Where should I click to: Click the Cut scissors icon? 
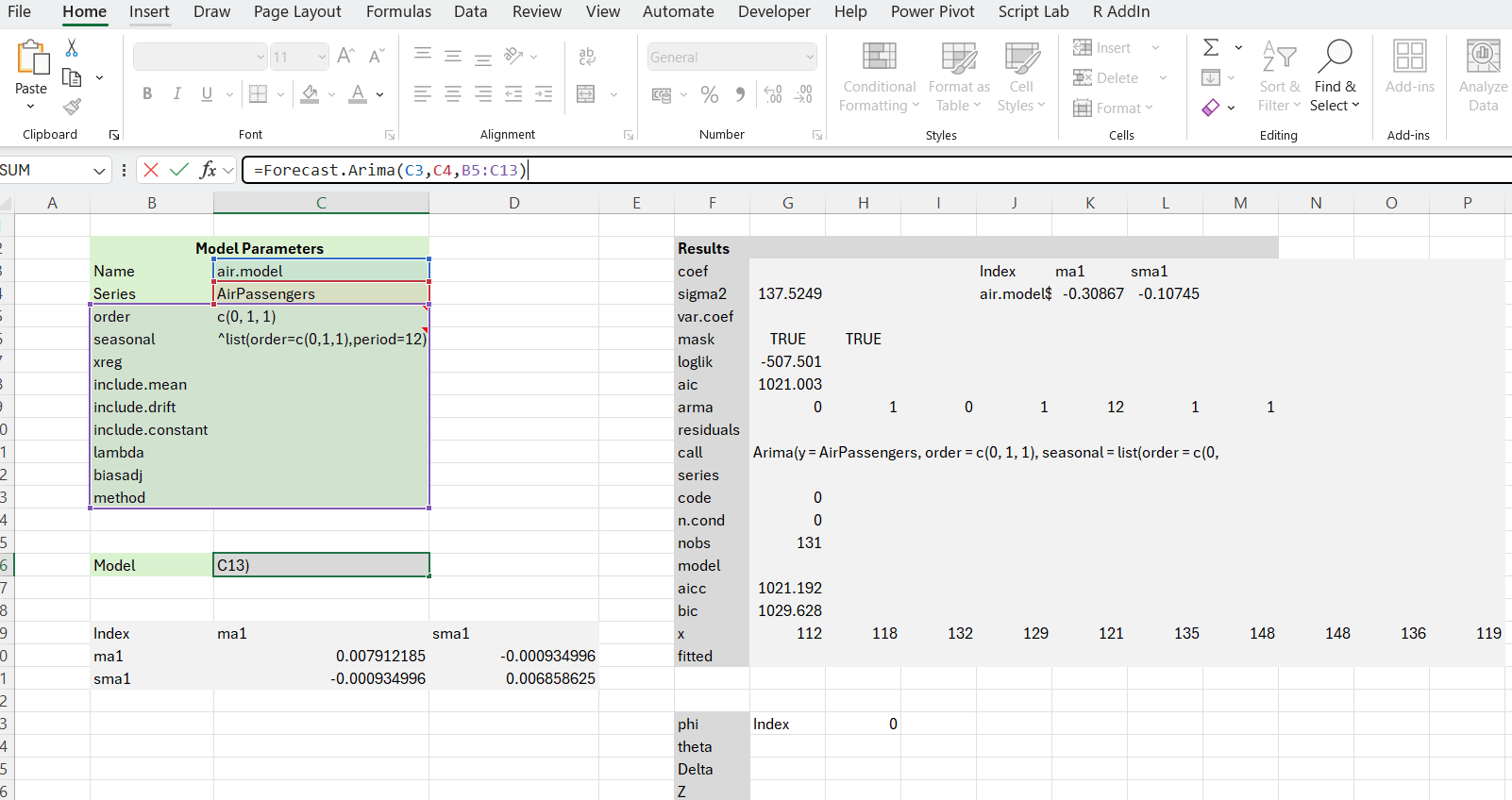click(72, 48)
